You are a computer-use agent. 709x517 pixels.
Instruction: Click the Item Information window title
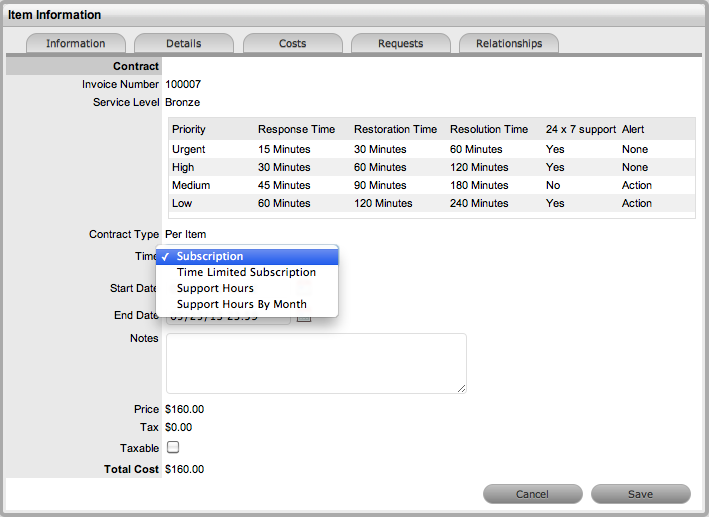pyautogui.click(x=55, y=15)
